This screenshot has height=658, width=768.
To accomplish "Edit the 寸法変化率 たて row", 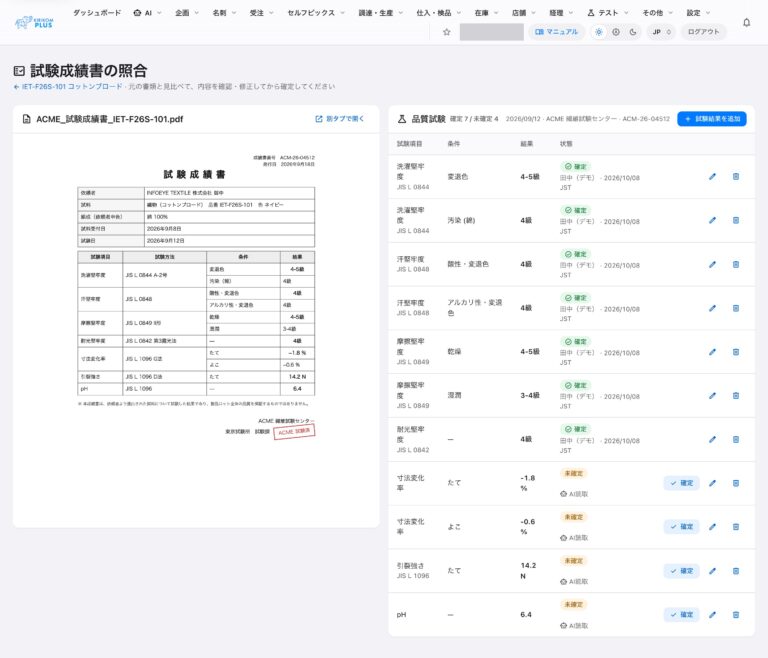I will pyautogui.click(x=712, y=483).
